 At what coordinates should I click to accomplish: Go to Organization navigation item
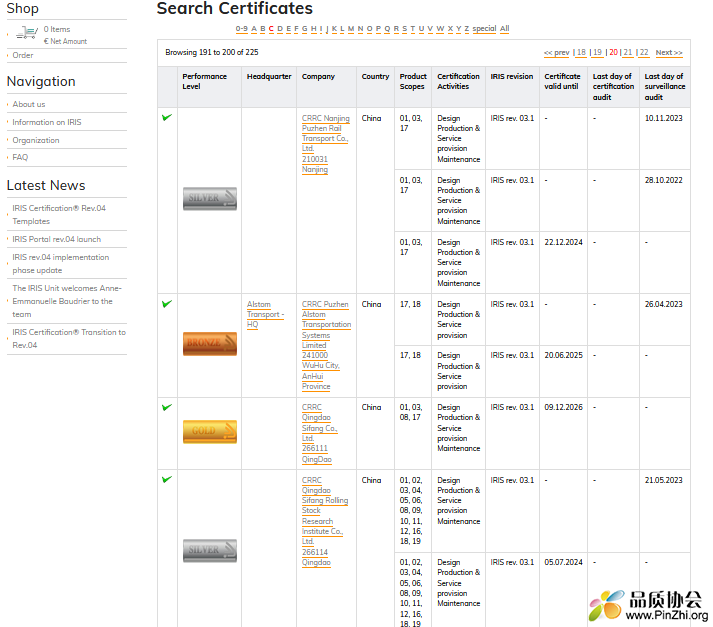tap(36, 140)
